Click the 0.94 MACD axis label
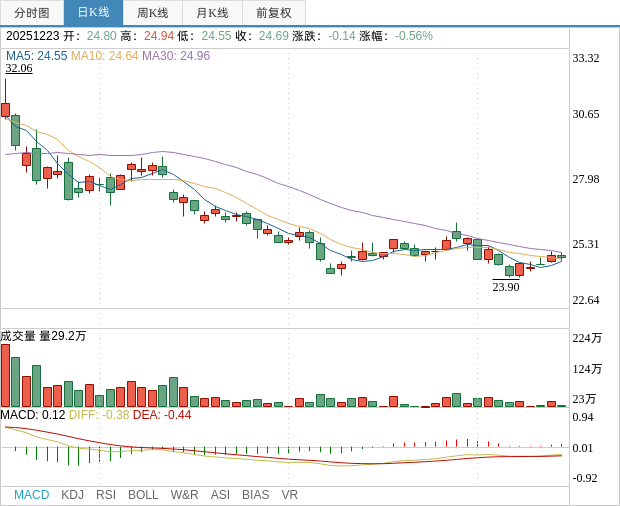The width and height of the screenshot is (620, 506). pyautogui.click(x=583, y=417)
